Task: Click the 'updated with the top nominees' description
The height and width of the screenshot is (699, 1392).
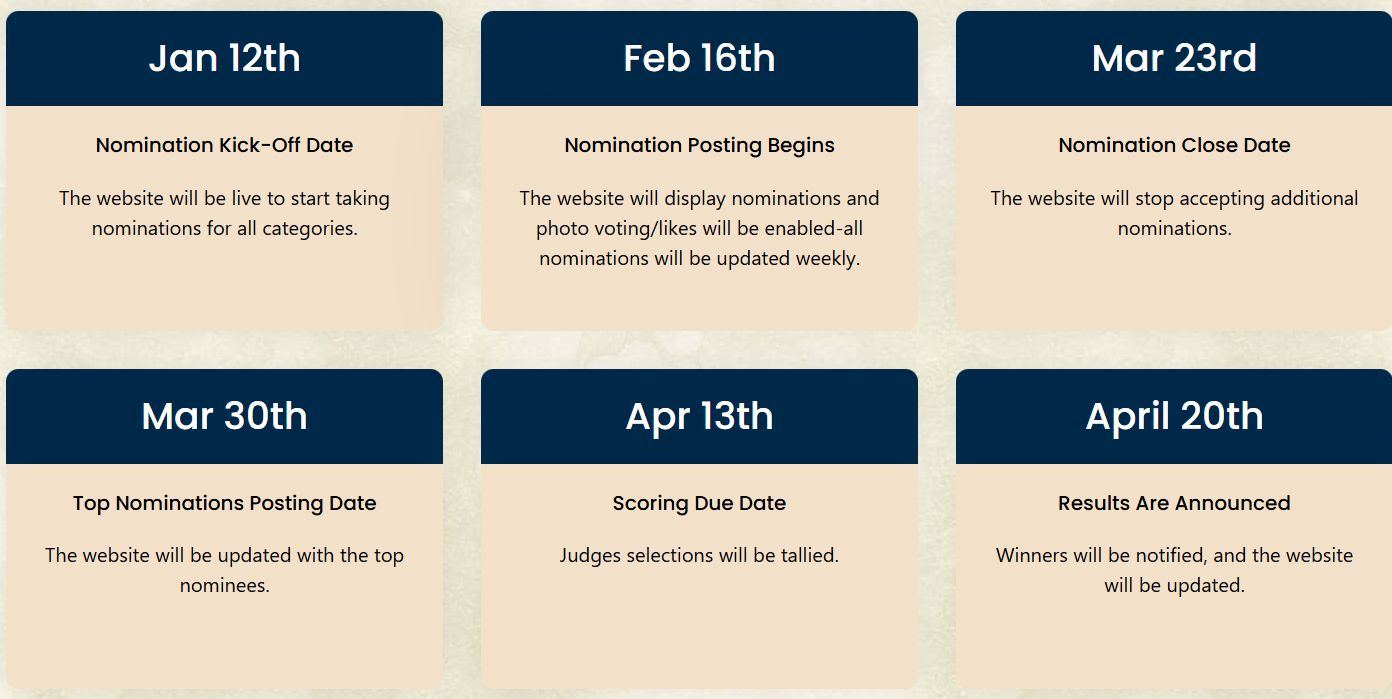Action: point(224,570)
